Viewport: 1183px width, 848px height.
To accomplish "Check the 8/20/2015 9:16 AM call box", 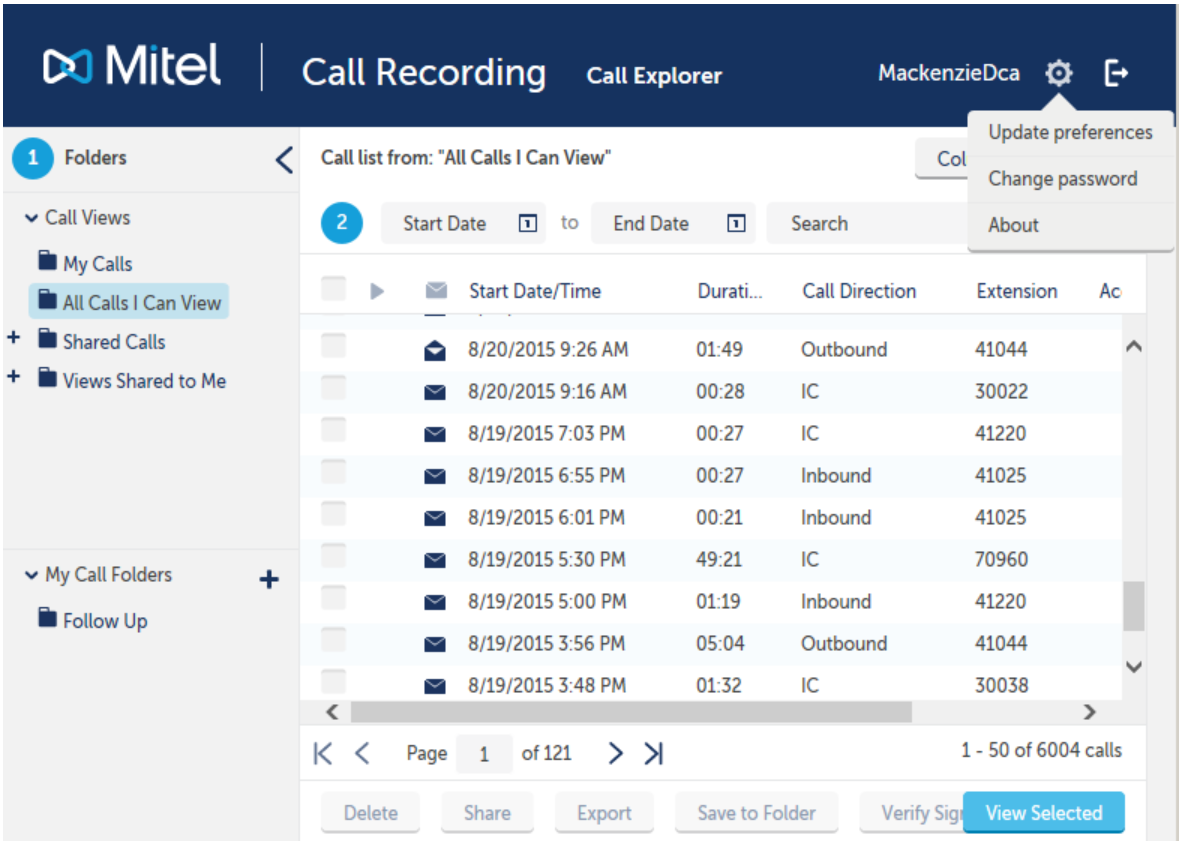I will 333,388.
